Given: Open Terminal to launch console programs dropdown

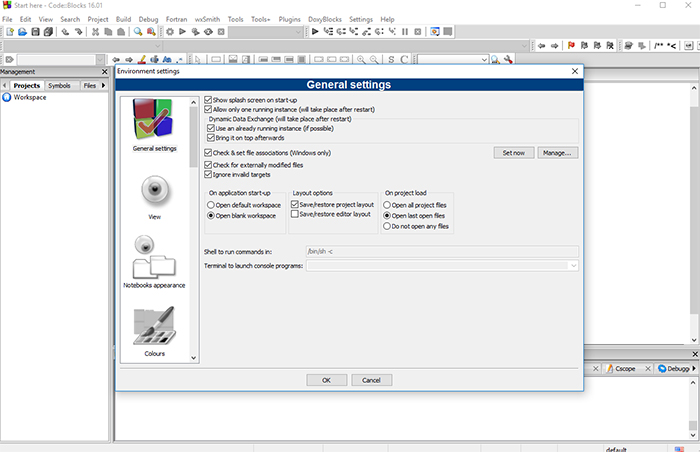Looking at the screenshot, I should [573, 266].
